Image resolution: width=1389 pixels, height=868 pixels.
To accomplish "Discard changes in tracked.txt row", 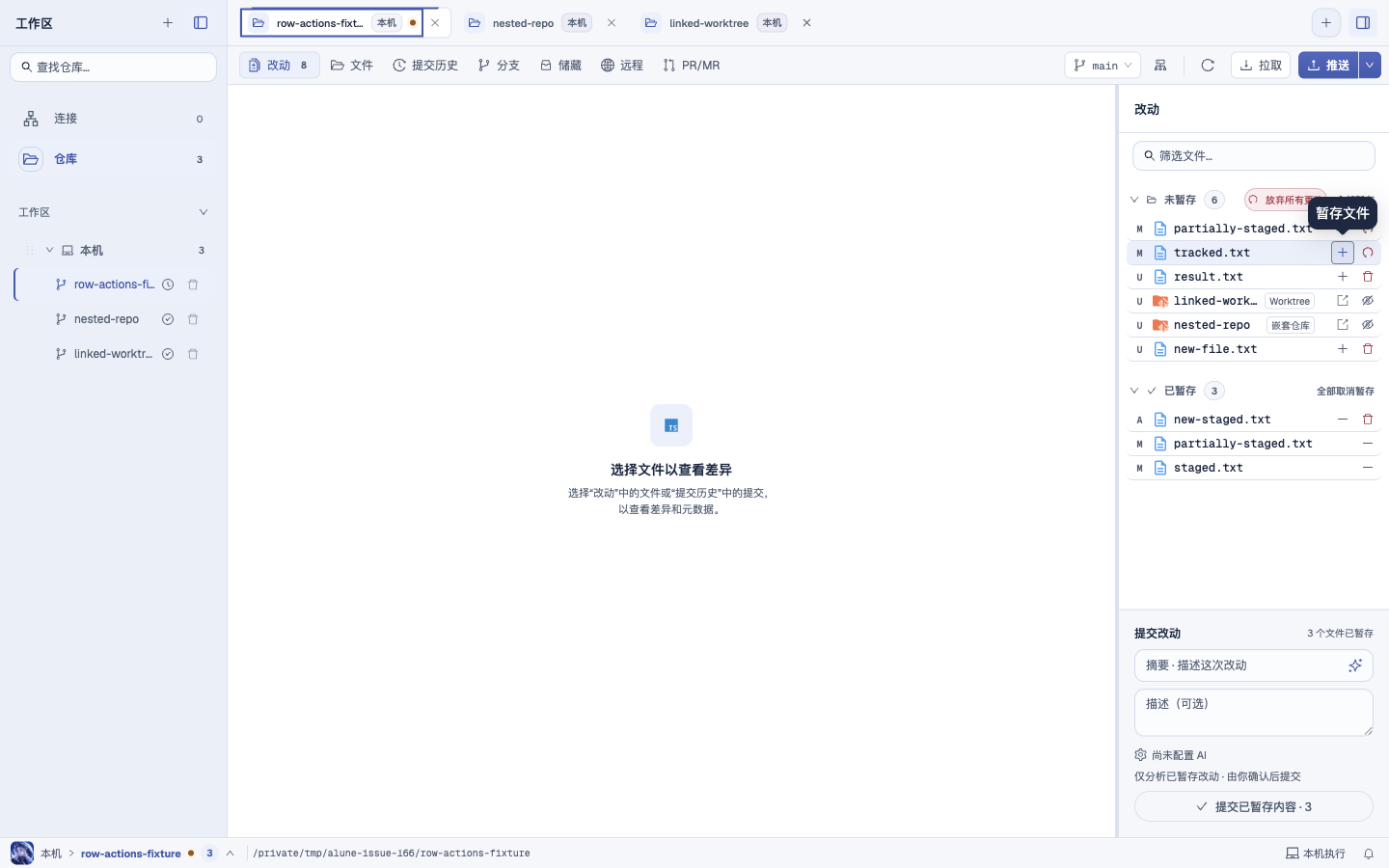I will pos(1368,253).
